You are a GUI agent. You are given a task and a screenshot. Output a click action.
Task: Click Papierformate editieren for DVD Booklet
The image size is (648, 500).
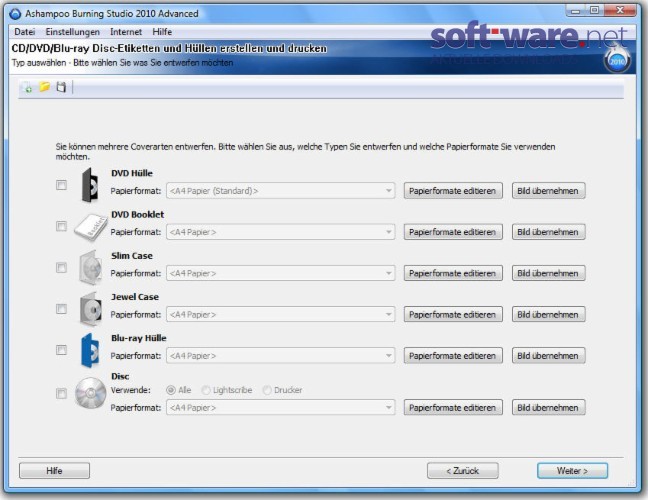pyautogui.click(x=453, y=232)
